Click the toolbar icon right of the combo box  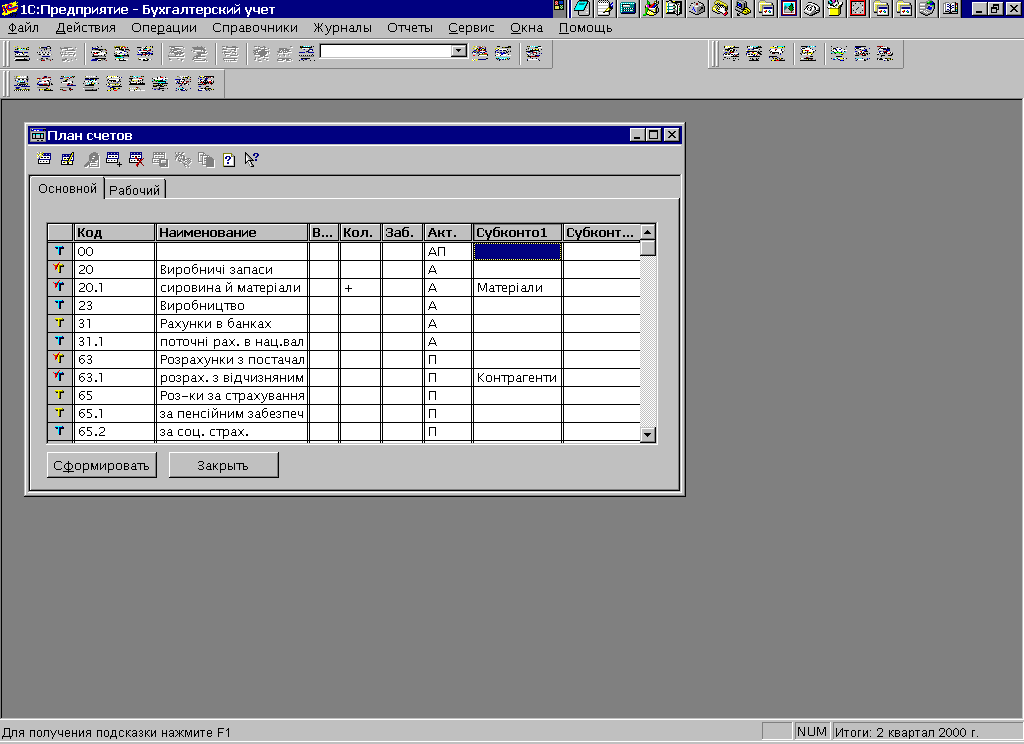pos(480,54)
